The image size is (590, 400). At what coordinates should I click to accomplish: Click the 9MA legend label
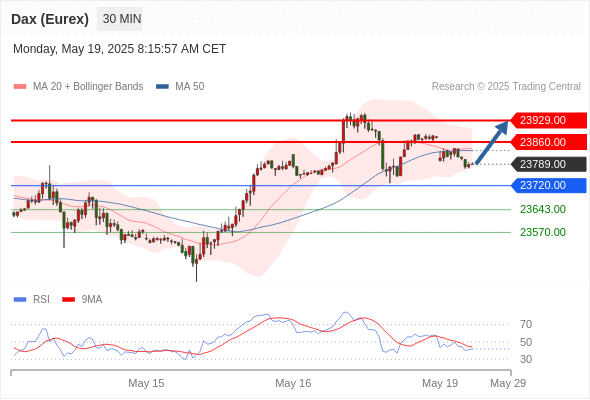point(92,300)
